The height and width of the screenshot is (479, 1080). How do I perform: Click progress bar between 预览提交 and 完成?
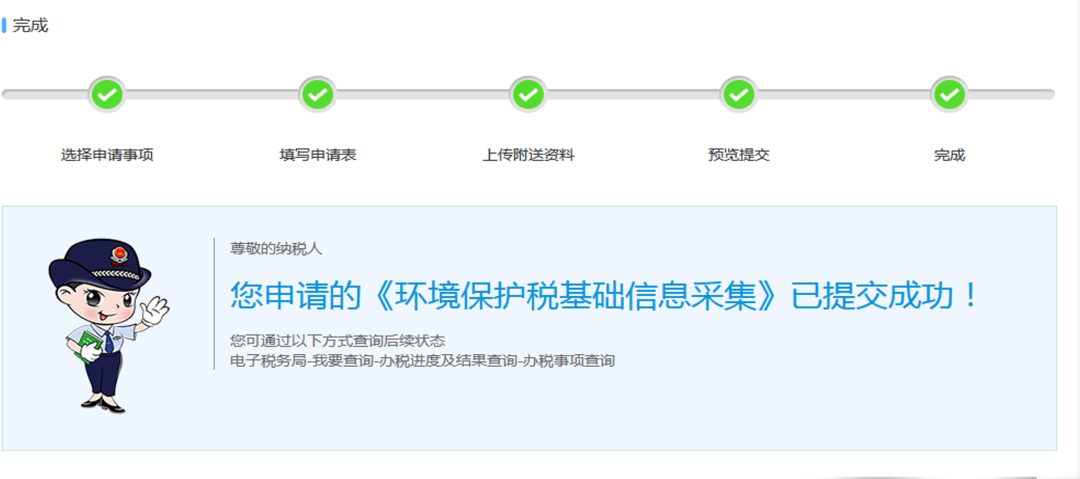pos(844,94)
